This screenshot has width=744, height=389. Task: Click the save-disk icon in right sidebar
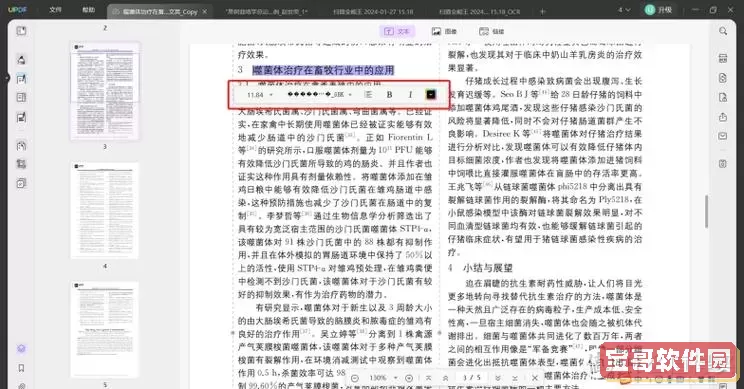pos(723,164)
